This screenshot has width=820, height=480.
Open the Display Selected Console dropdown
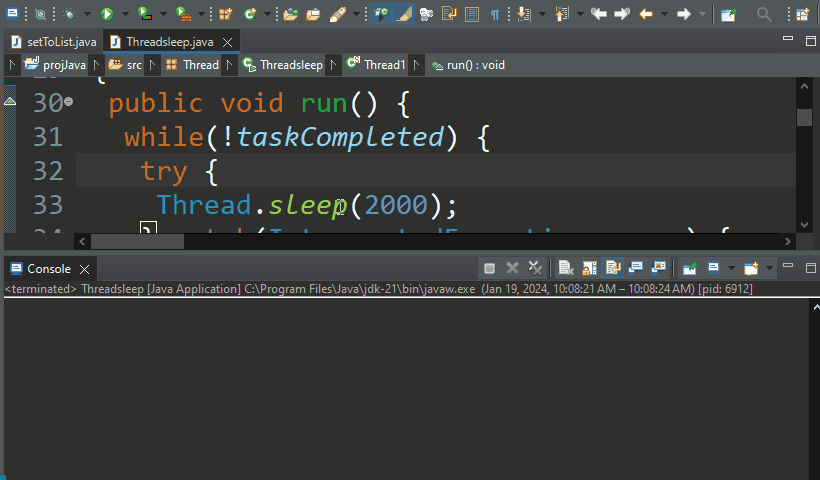click(x=730, y=268)
